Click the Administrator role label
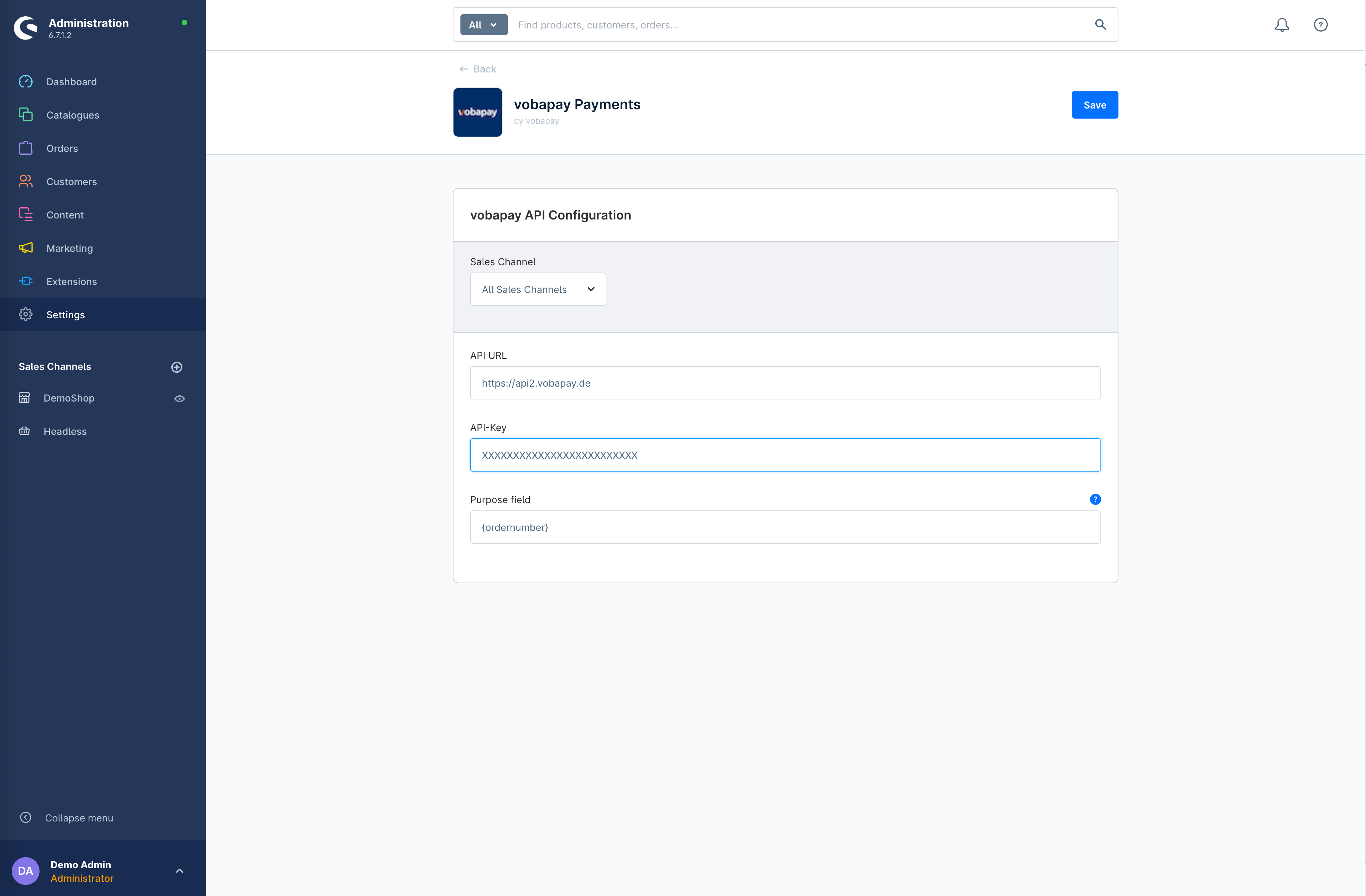Image resolution: width=1366 pixels, height=896 pixels. pyautogui.click(x=82, y=878)
